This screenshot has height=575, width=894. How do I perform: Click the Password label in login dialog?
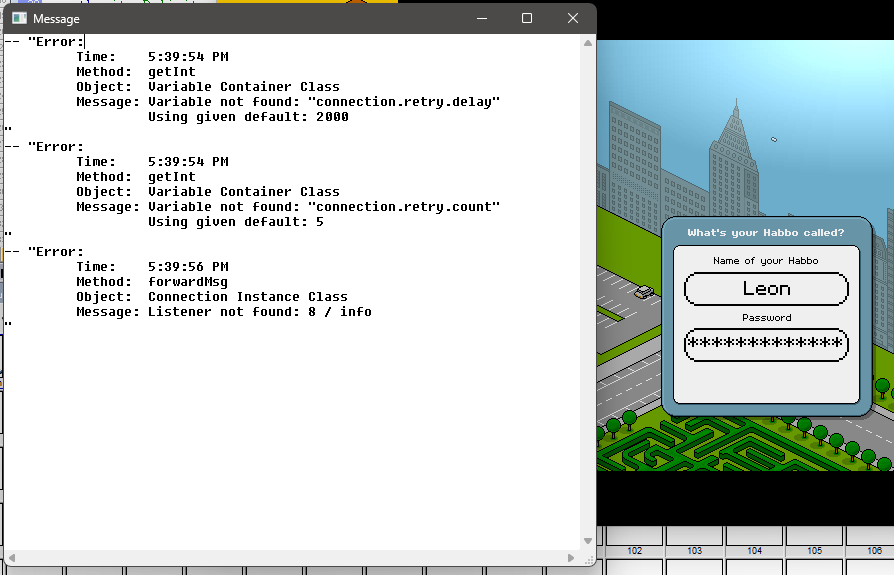point(766,317)
